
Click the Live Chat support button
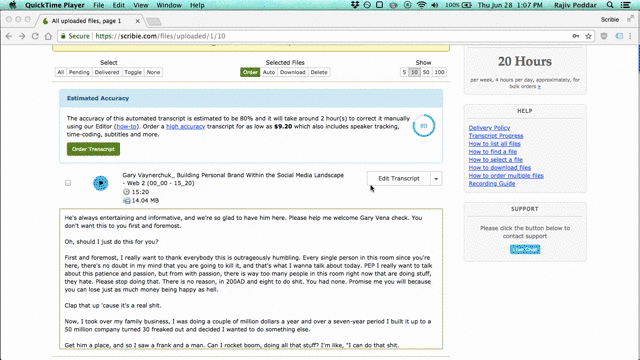click(525, 249)
